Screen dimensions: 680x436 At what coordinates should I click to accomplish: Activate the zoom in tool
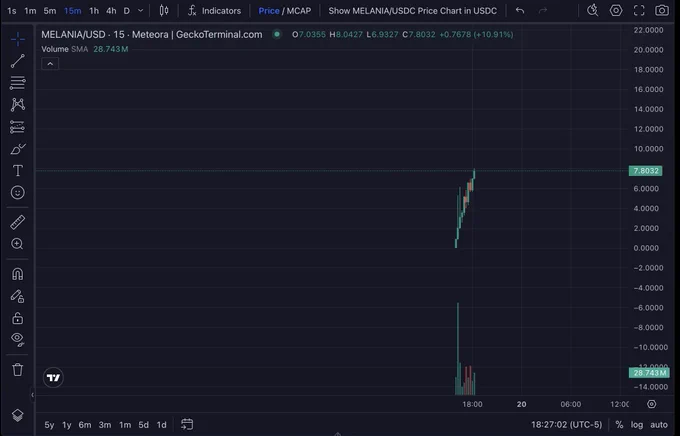18,244
